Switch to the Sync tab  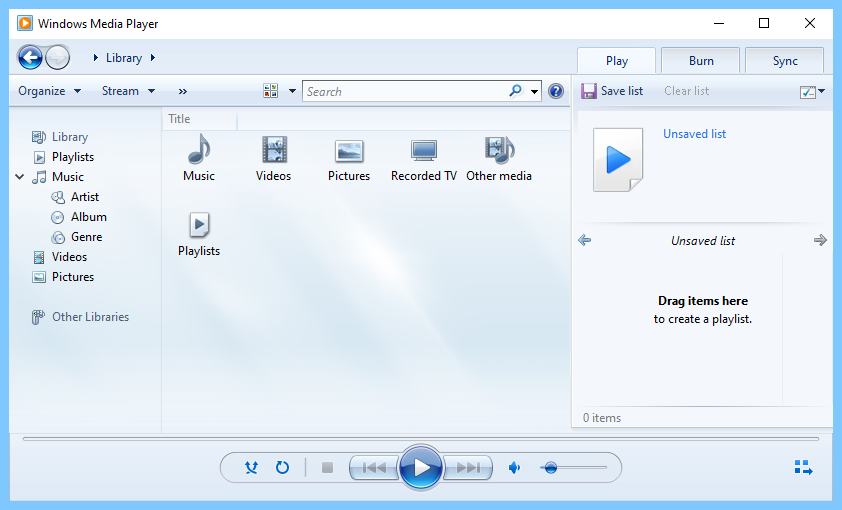click(785, 60)
